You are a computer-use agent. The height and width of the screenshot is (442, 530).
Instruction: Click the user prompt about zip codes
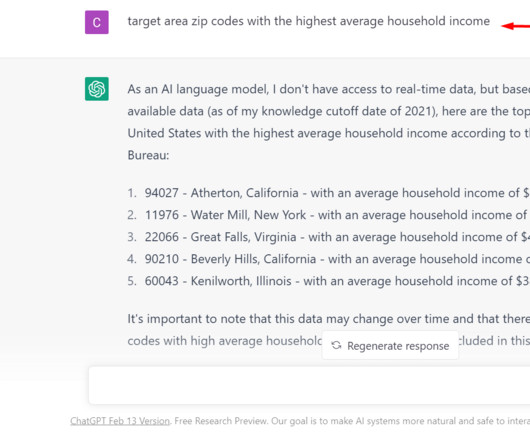point(309,21)
